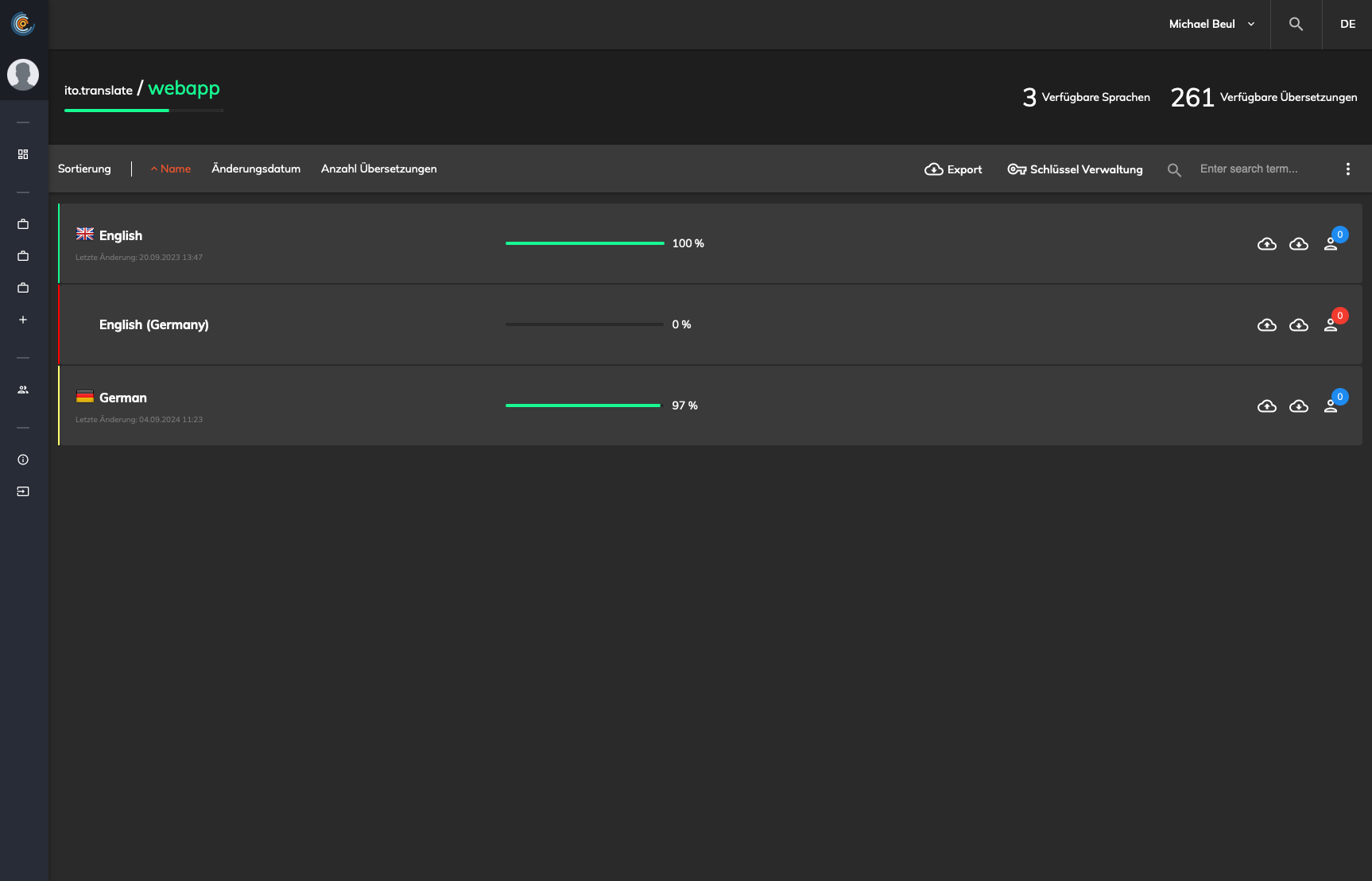
Task: Open the users group icon in sidebar
Action: [23, 390]
